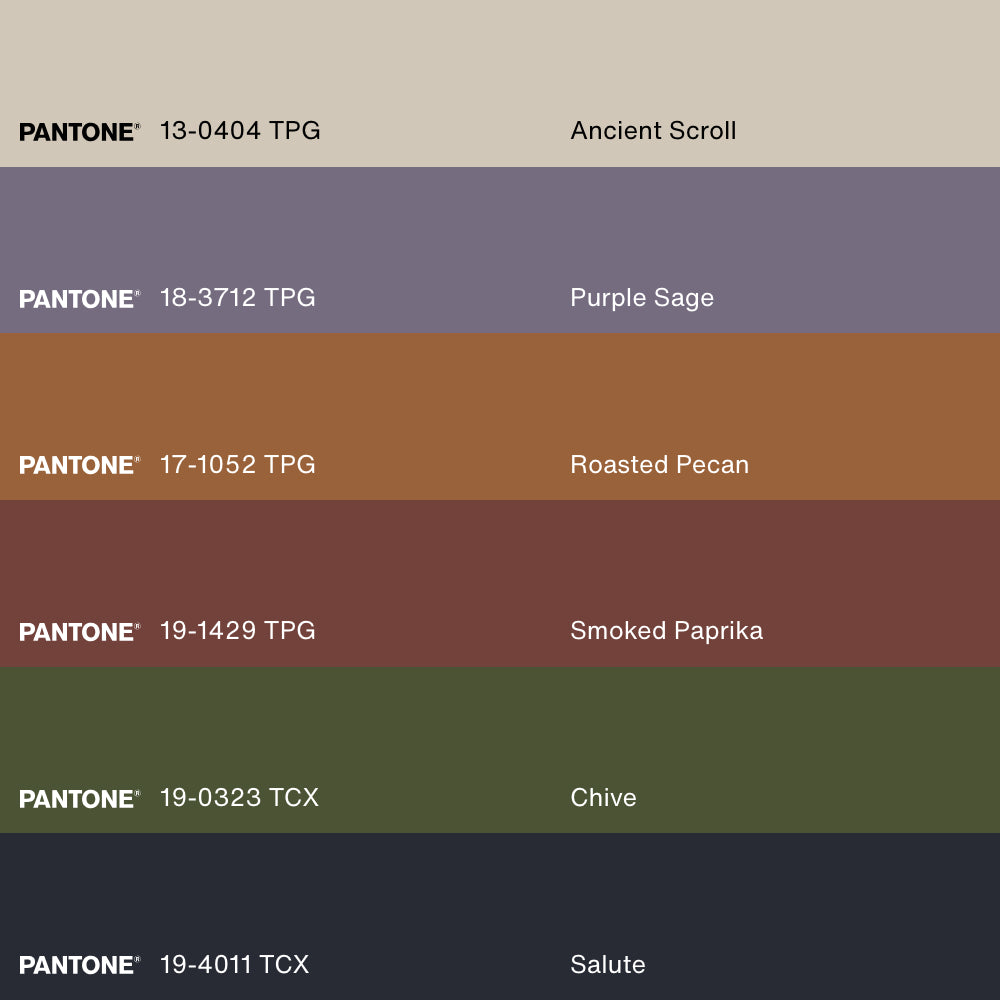Click the PANTONE logo on Ancient Scroll row
The height and width of the screenshot is (1000, 1000).
(x=79, y=132)
